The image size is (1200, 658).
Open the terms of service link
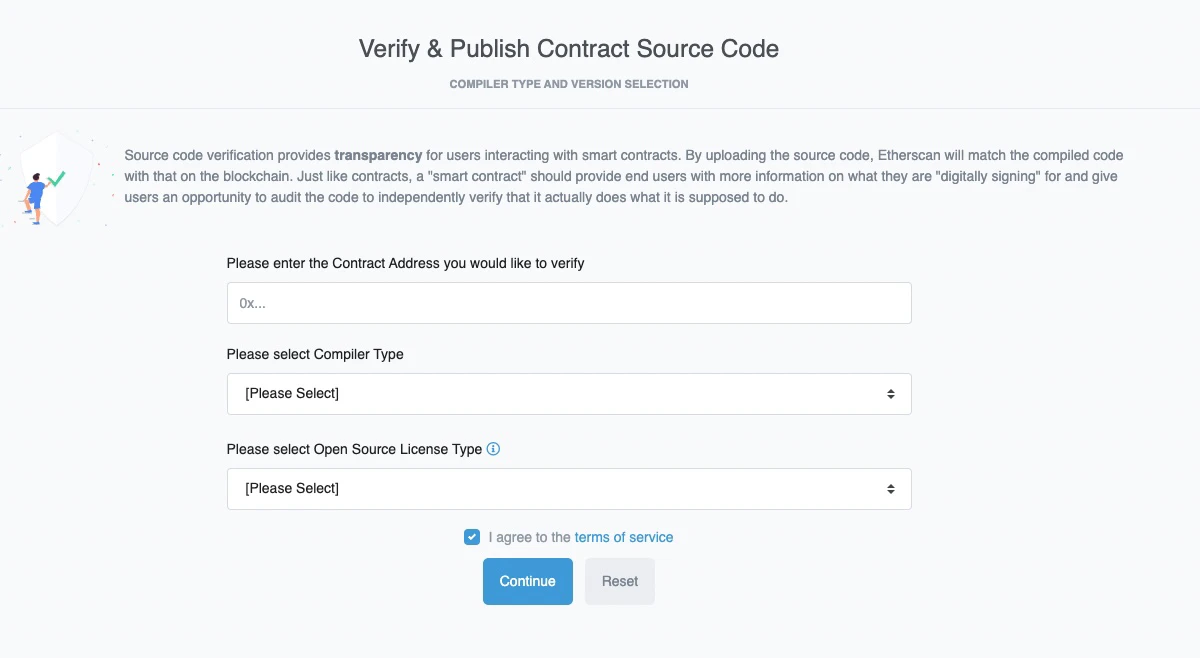coord(624,537)
